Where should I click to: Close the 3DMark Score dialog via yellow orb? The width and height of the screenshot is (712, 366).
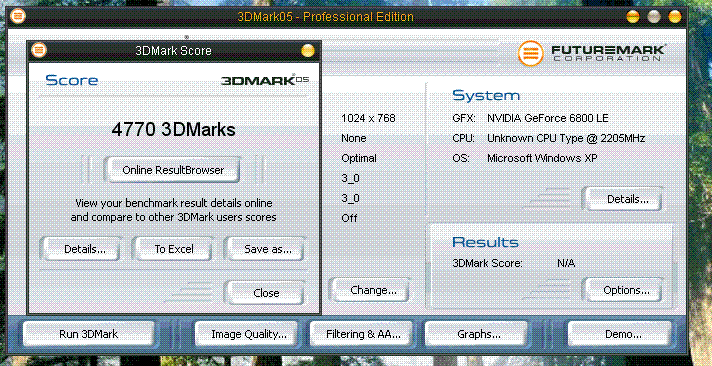pyautogui.click(x=308, y=50)
